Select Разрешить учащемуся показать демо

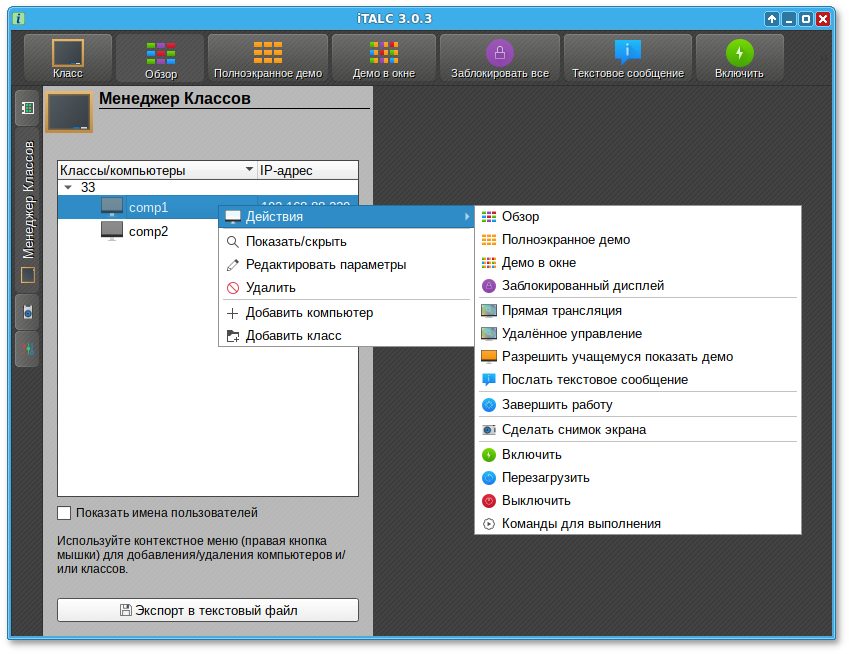tap(638, 357)
